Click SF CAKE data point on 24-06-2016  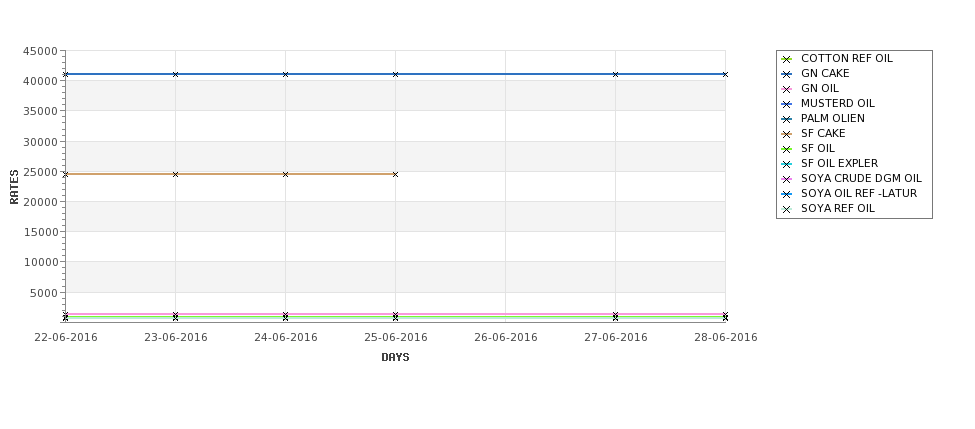(285, 174)
